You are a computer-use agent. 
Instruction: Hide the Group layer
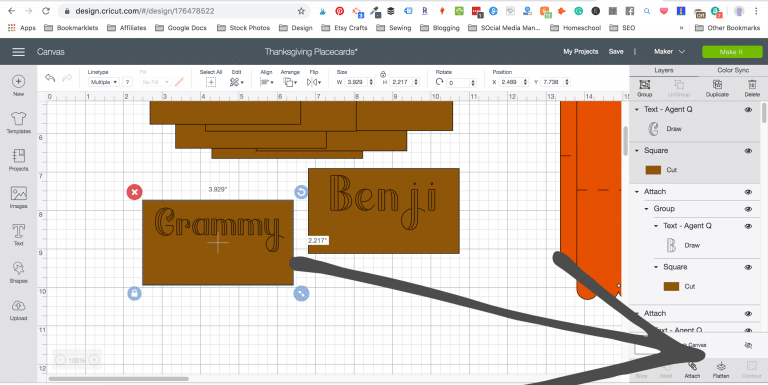click(748, 209)
